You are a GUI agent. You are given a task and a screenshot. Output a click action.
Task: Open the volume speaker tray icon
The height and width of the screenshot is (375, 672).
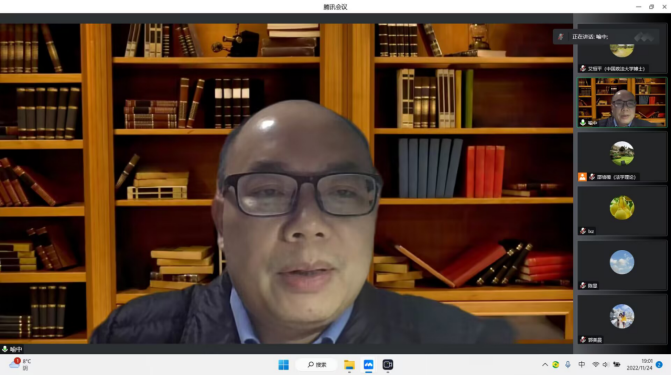(x=606, y=365)
